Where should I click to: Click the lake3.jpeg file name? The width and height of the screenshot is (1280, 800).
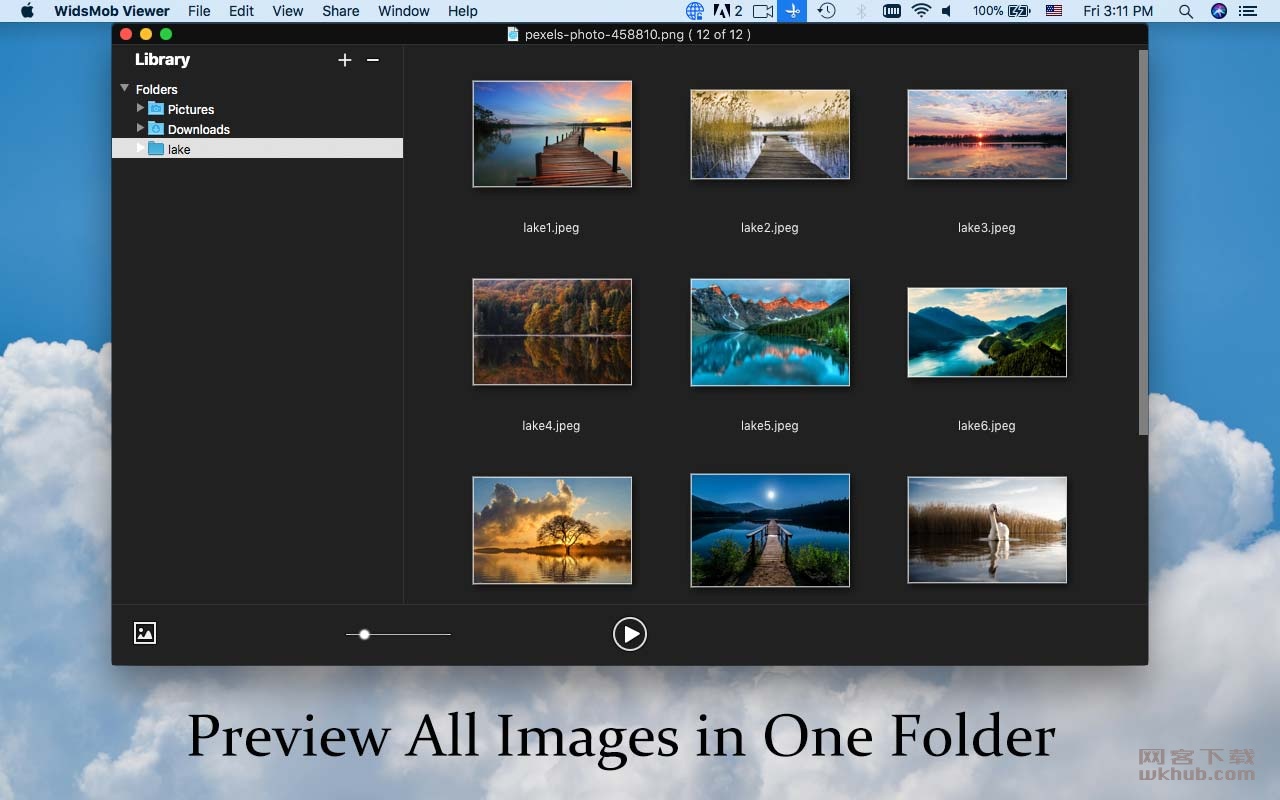click(987, 227)
